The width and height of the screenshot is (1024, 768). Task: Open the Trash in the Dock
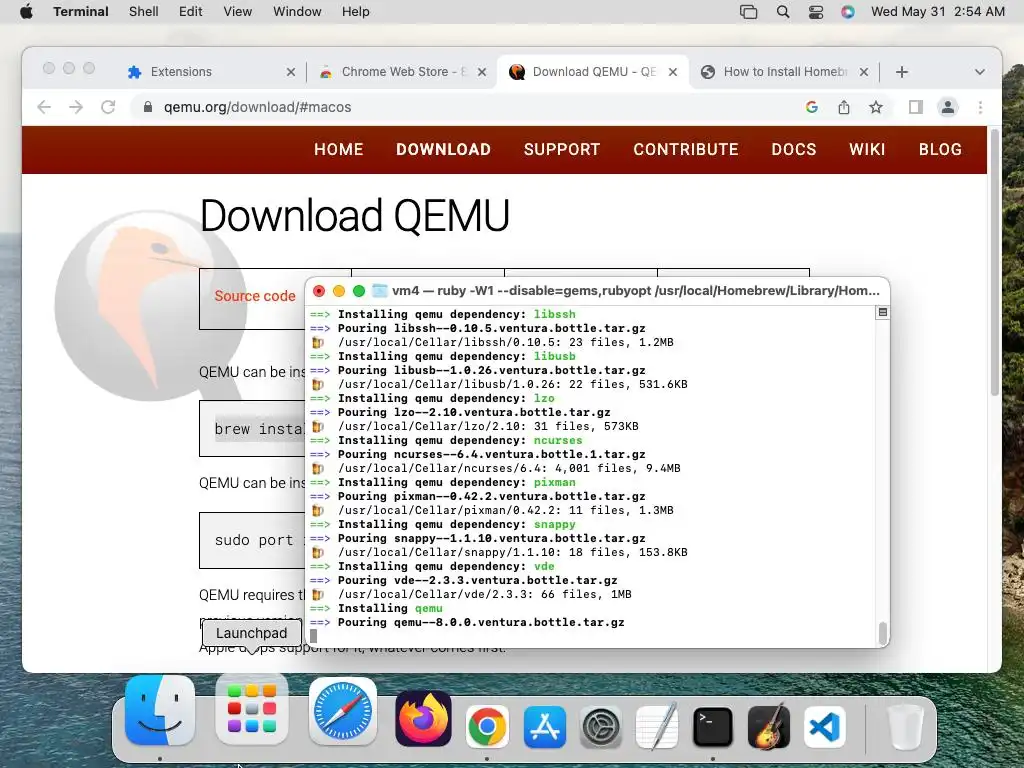[x=906, y=726]
